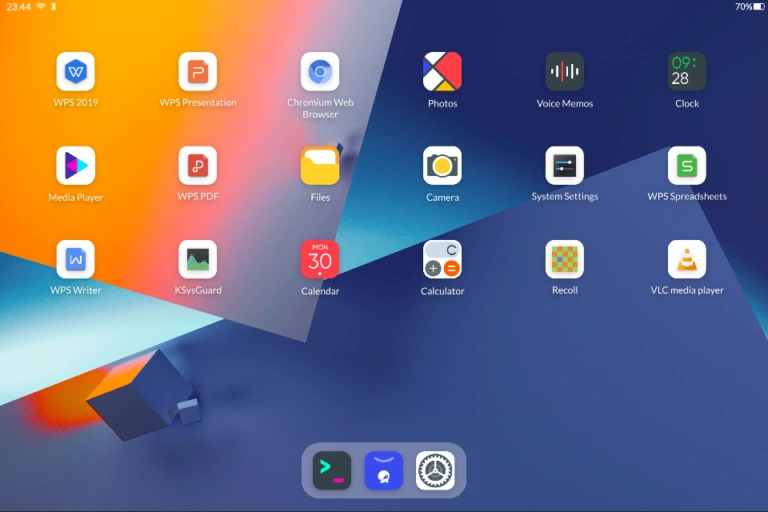The image size is (768, 512).
Task: Open the blue app store dock icon
Action: 384,470
